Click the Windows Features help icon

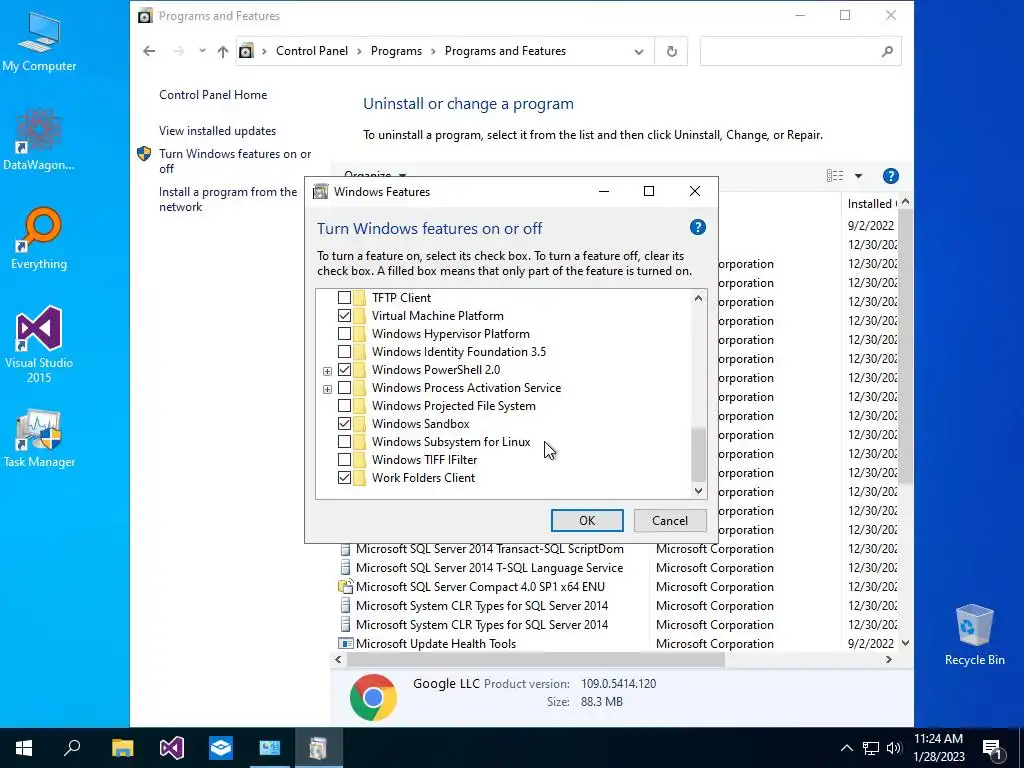pos(697,227)
